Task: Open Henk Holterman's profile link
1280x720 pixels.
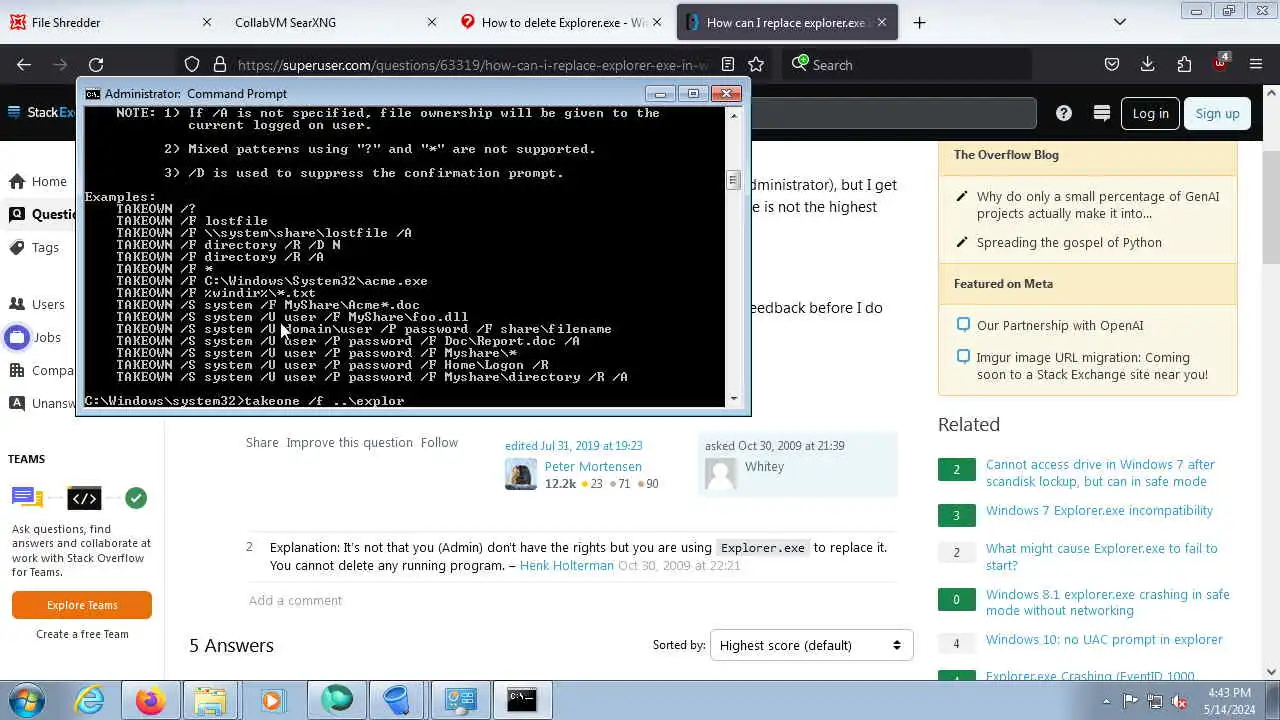Action: 567,565
